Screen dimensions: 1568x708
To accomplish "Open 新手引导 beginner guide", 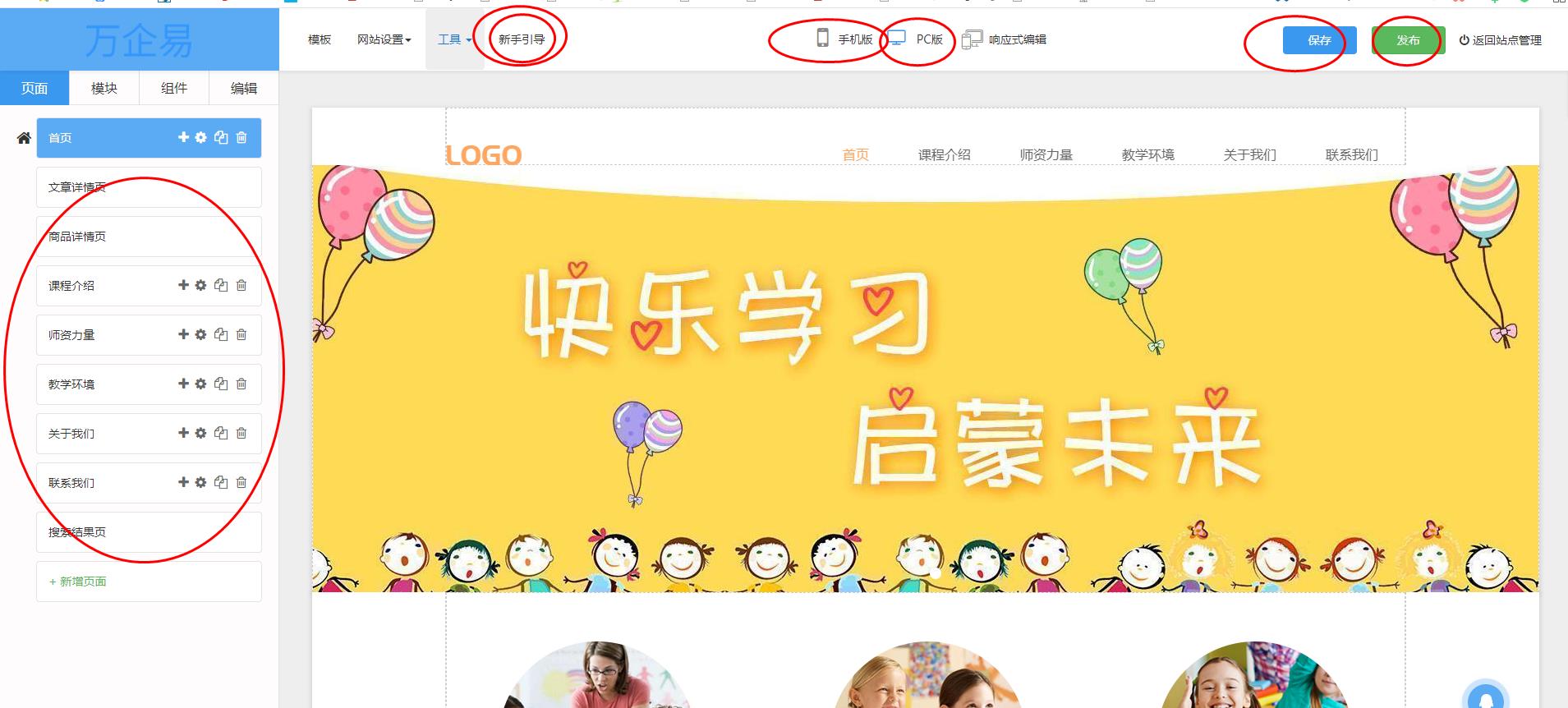I will pyautogui.click(x=522, y=39).
